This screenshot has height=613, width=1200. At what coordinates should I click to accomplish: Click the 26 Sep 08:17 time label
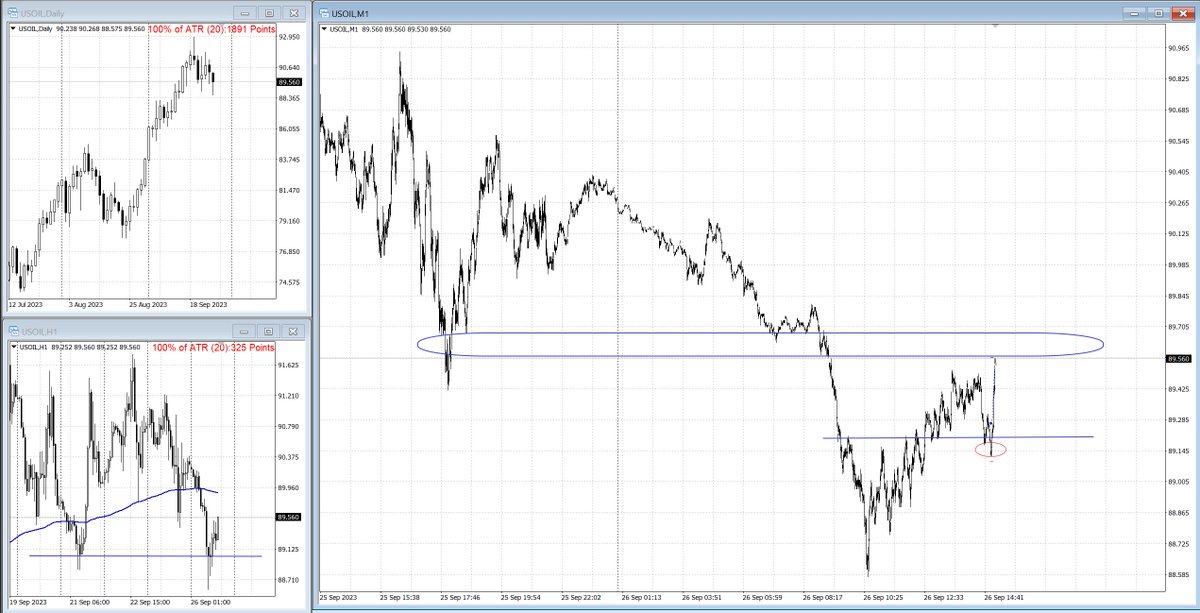[x=823, y=597]
